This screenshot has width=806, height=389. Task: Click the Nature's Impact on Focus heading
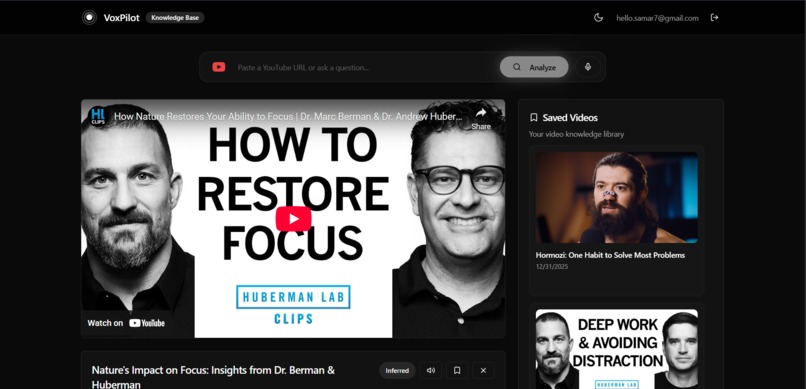[213, 377]
